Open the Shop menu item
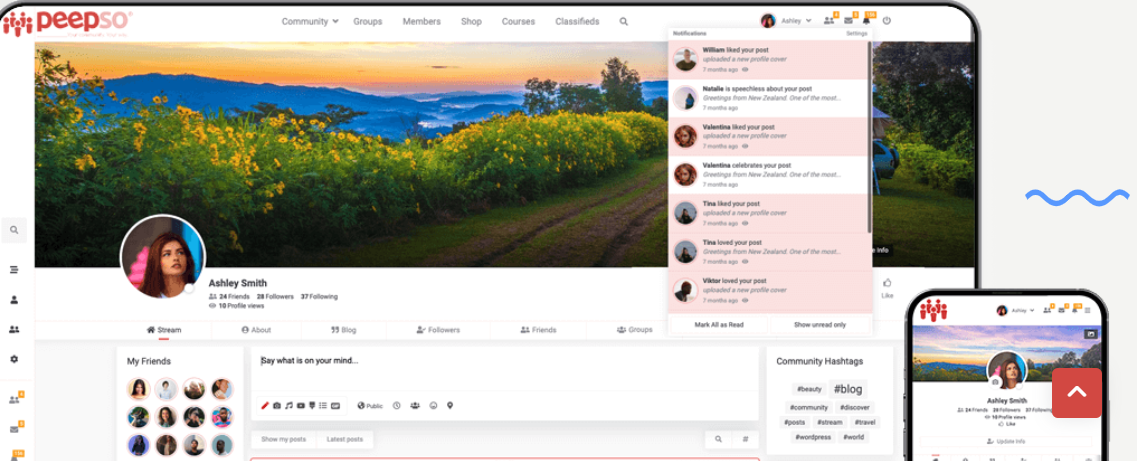This screenshot has height=461, width=1137. (471, 22)
